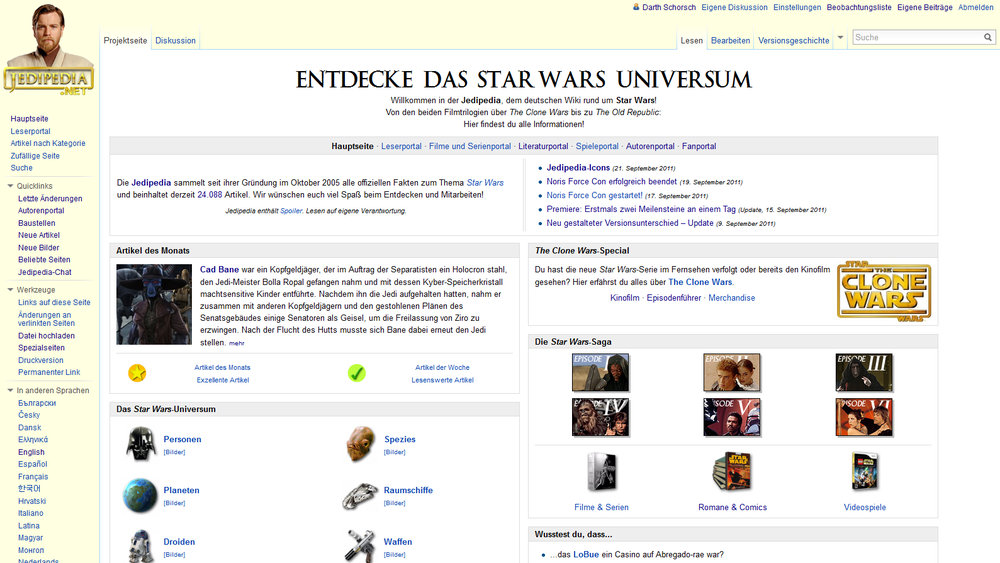Viewport: 1000px width, 563px height.
Task: Open the 24.088 article count link
Action: [x=210, y=194]
